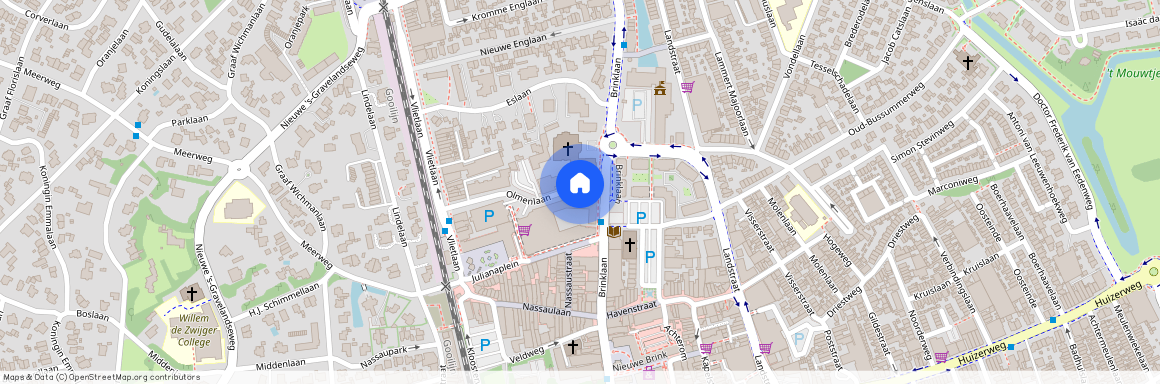Click the bus stop square above 'Achtermeulenlaan' text
The width and height of the screenshot is (1160, 384).
tap(1053, 320)
